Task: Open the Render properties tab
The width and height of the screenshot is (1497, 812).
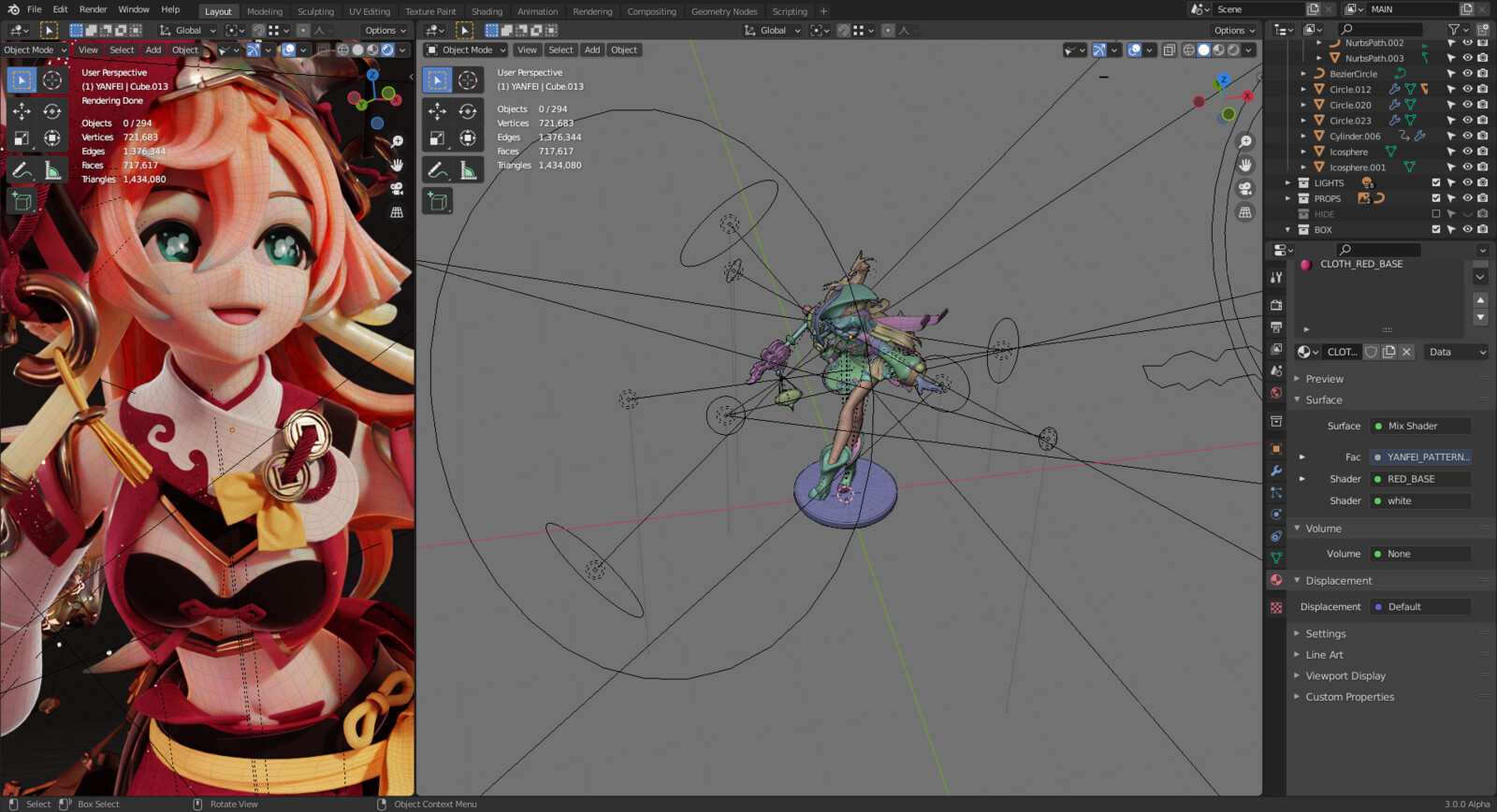Action: point(1276,305)
